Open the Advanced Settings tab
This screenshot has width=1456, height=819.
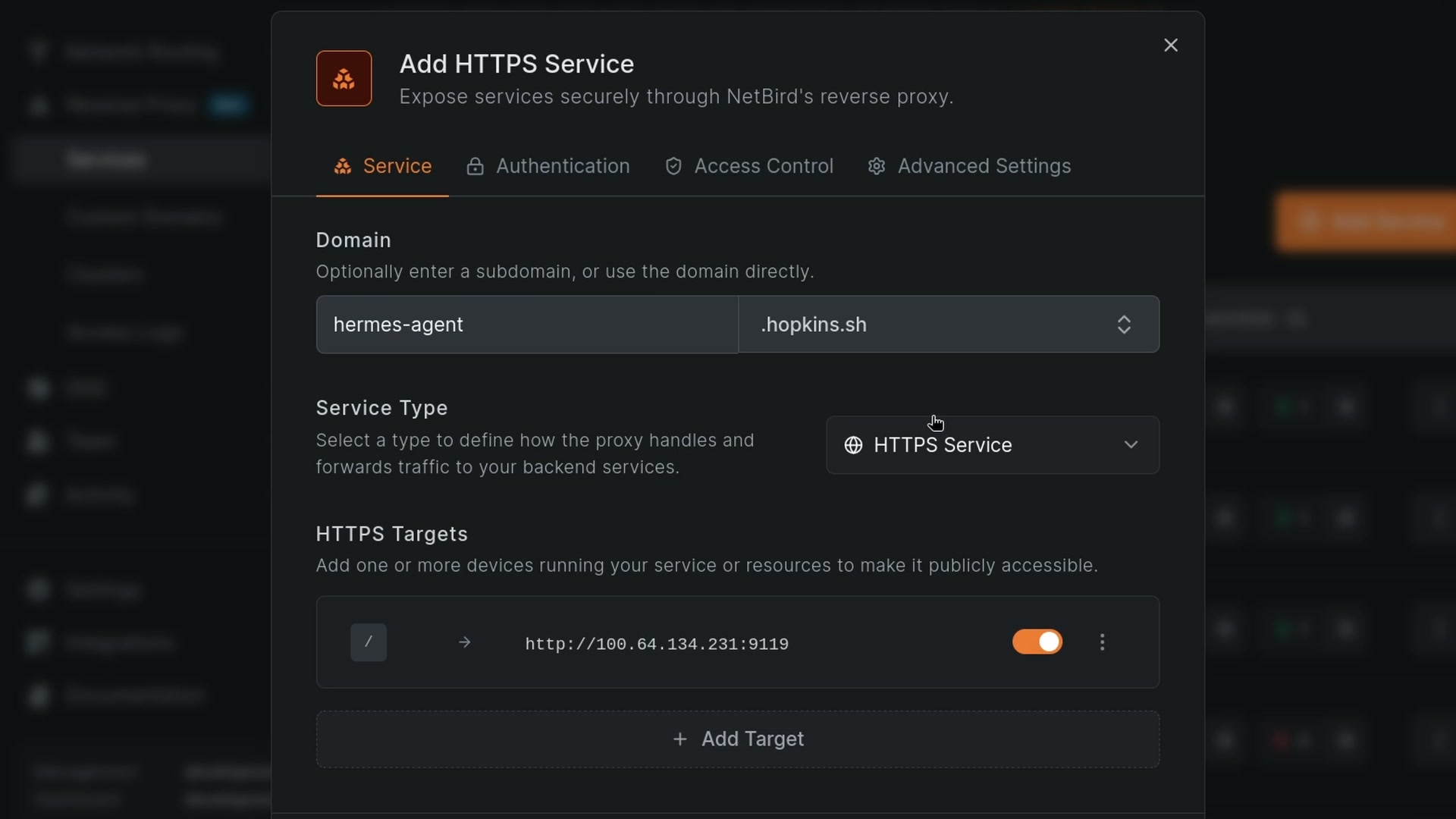[969, 166]
